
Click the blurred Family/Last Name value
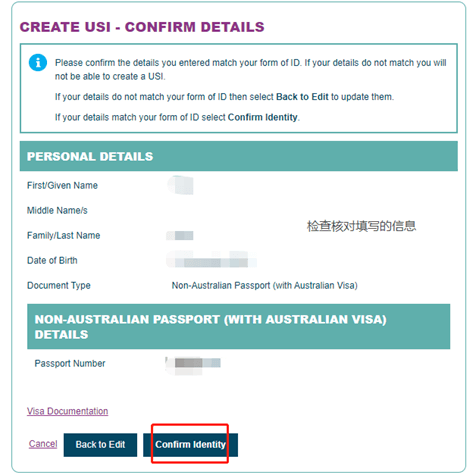(180, 235)
